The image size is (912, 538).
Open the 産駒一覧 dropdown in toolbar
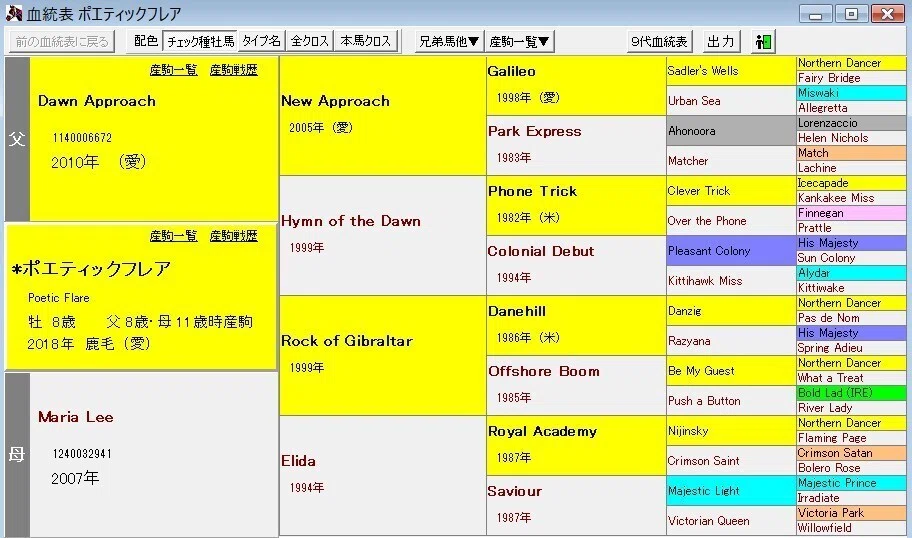tap(519, 41)
